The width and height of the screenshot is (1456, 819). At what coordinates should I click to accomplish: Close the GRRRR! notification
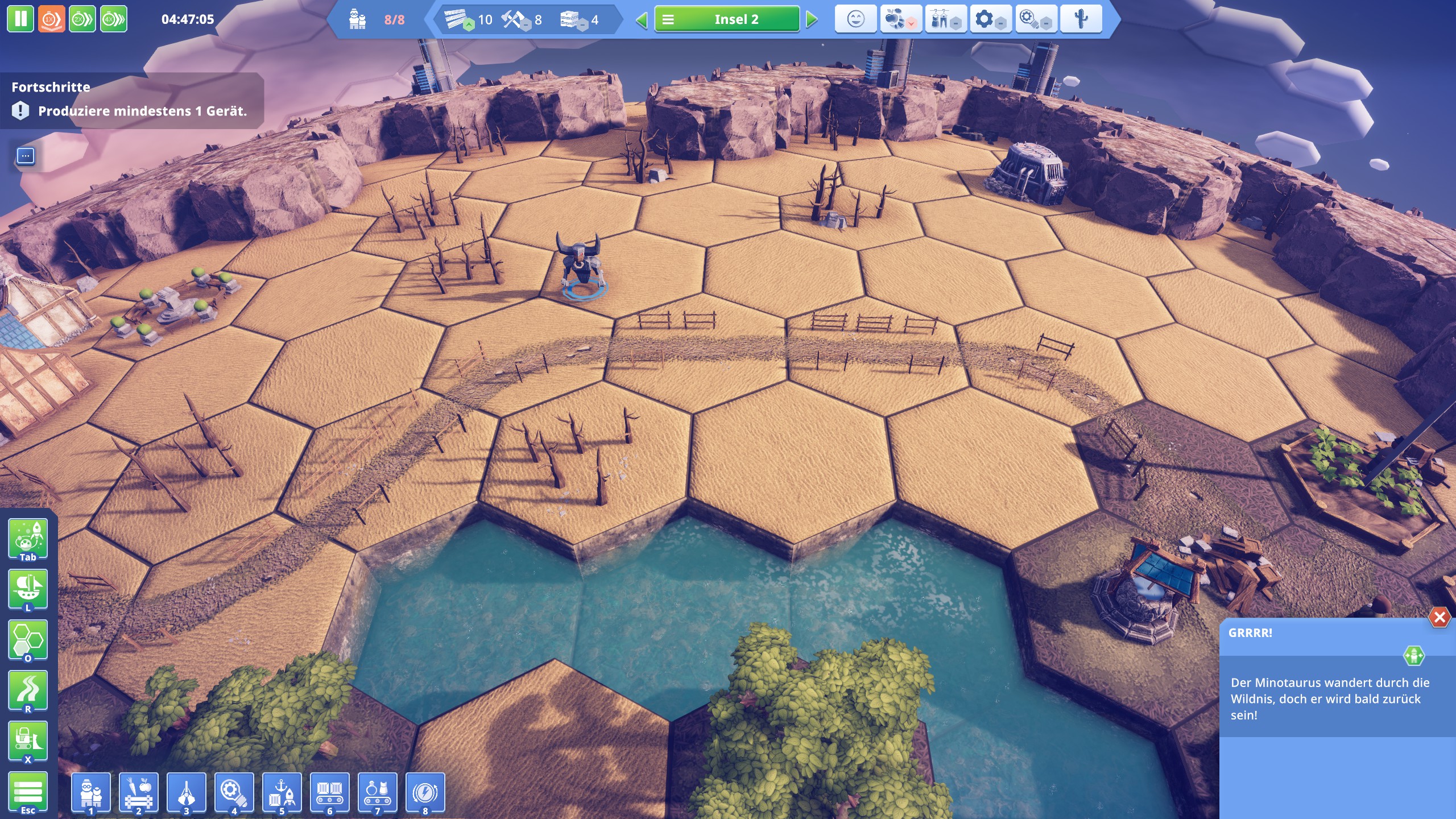pyautogui.click(x=1440, y=617)
